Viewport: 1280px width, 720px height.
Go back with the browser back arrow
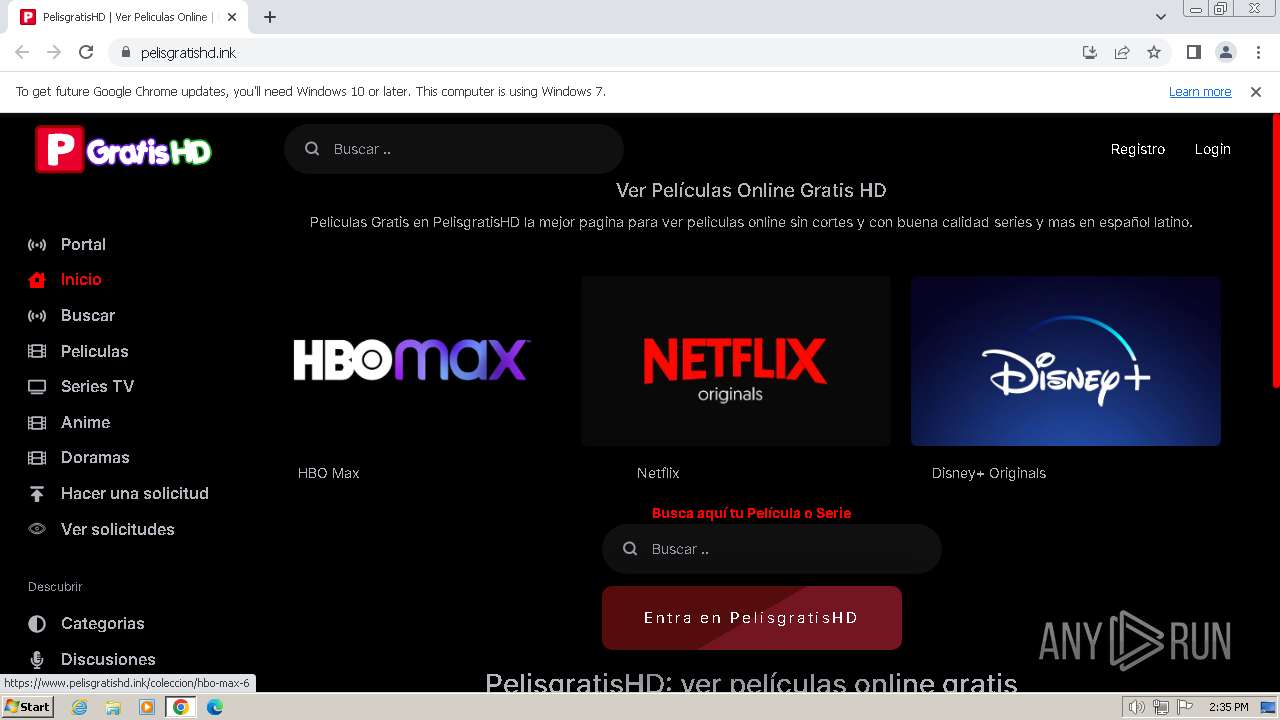(x=22, y=52)
